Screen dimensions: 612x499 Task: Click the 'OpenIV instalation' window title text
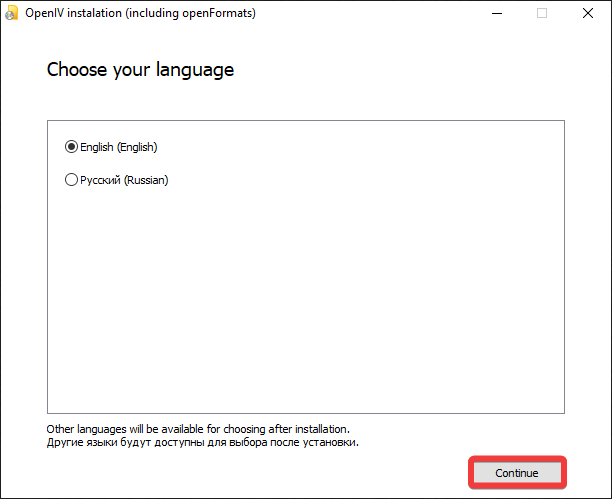141,13
